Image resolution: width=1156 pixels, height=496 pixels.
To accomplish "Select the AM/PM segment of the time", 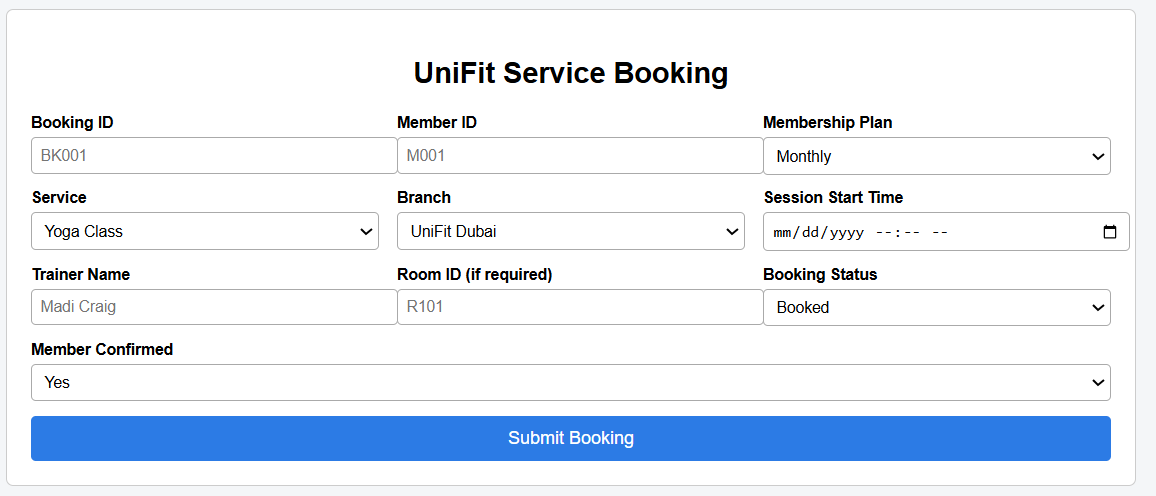I will [x=939, y=232].
